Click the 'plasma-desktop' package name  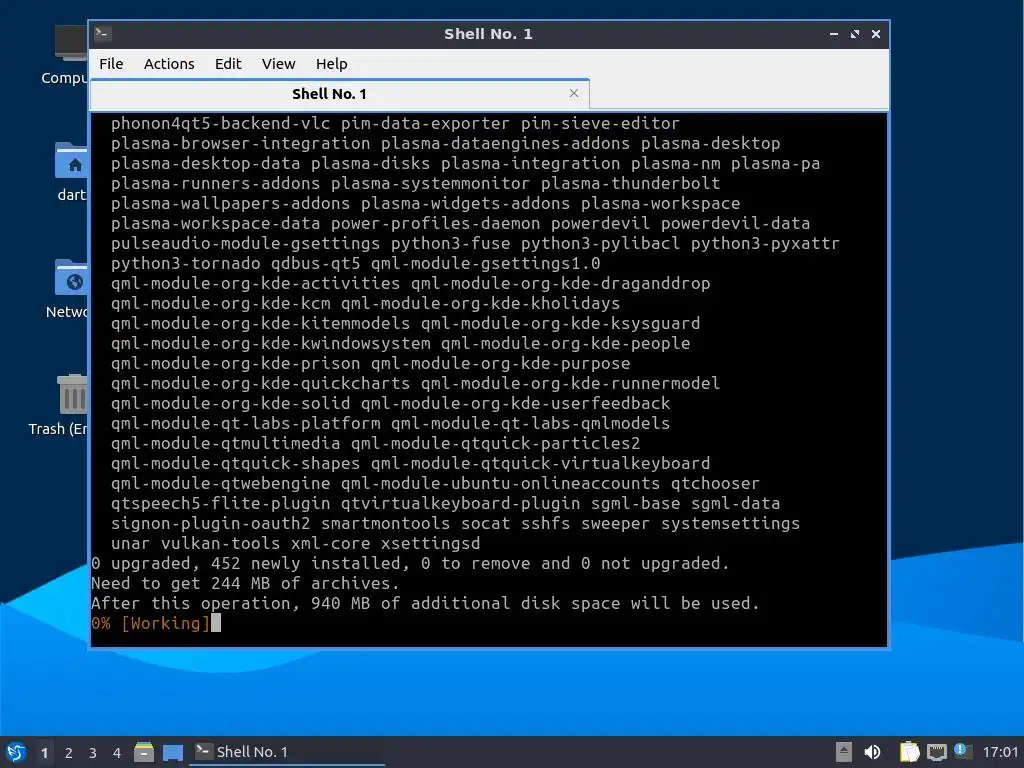[711, 143]
